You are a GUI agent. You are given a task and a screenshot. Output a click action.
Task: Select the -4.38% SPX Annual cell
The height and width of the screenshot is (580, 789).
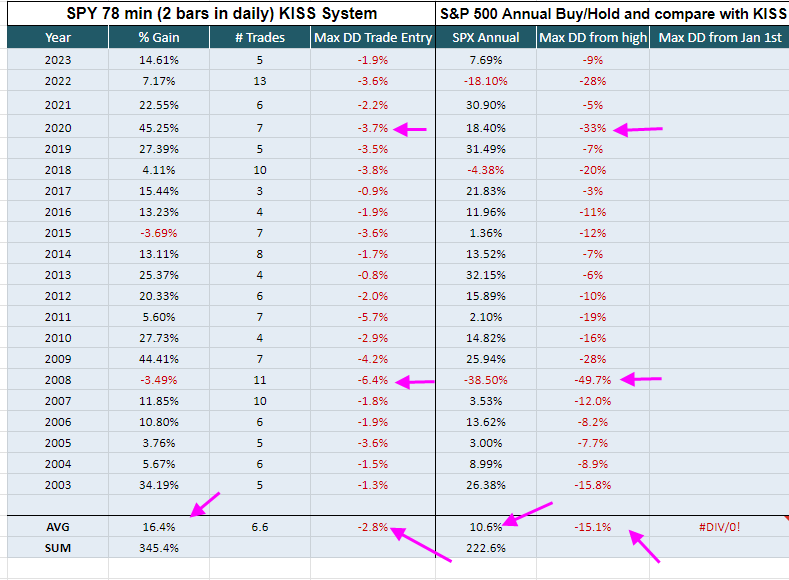[486, 170]
